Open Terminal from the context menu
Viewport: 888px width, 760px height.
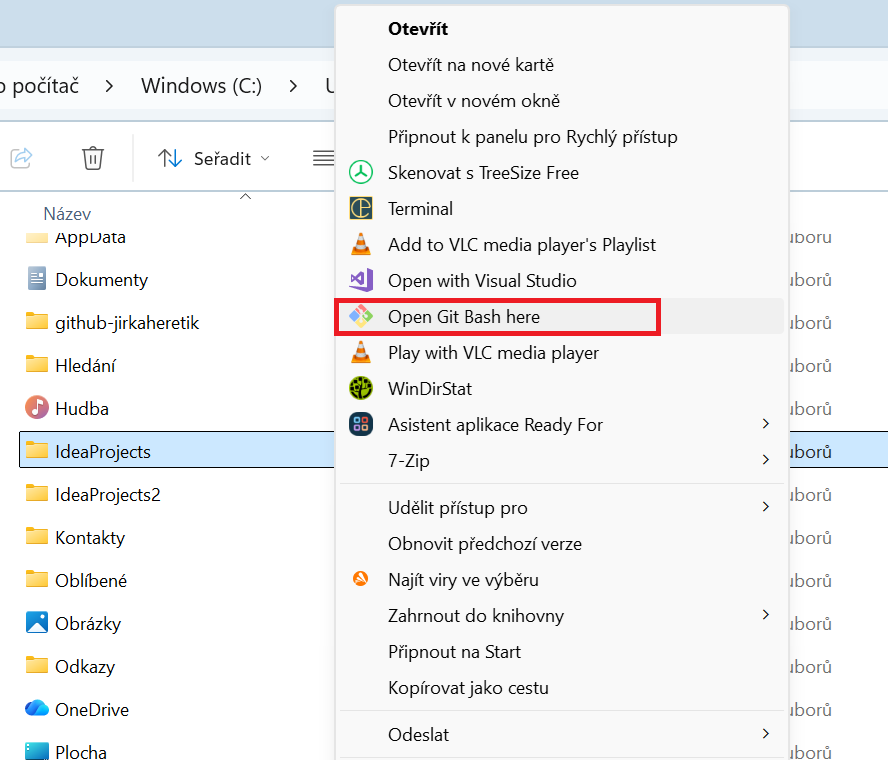(420, 208)
